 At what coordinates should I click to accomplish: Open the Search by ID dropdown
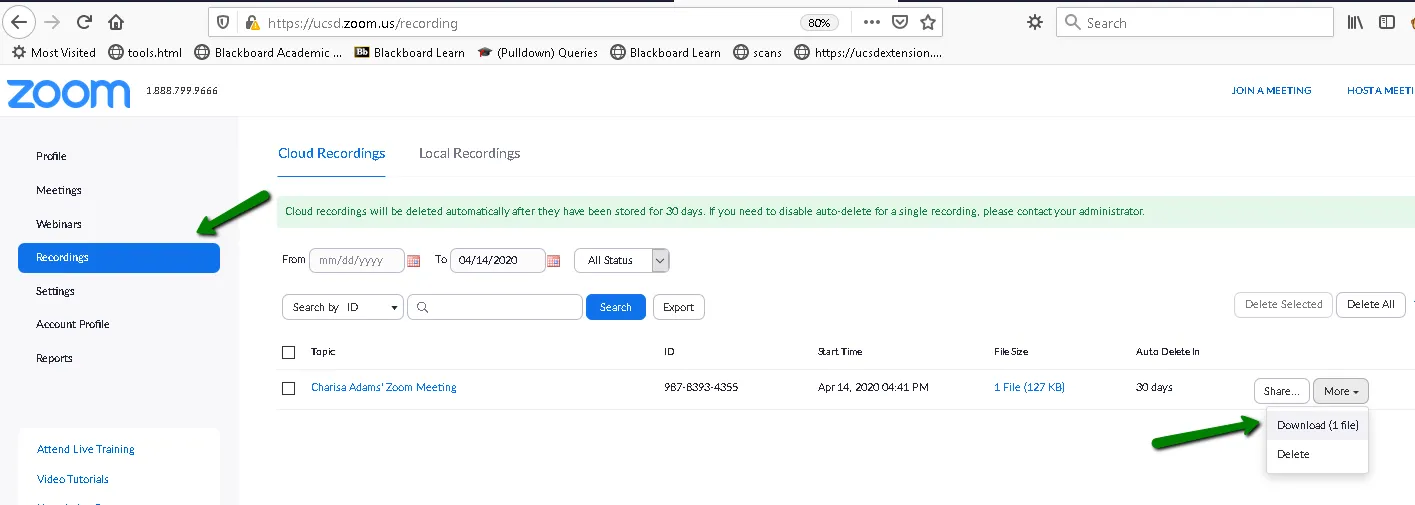pos(342,307)
